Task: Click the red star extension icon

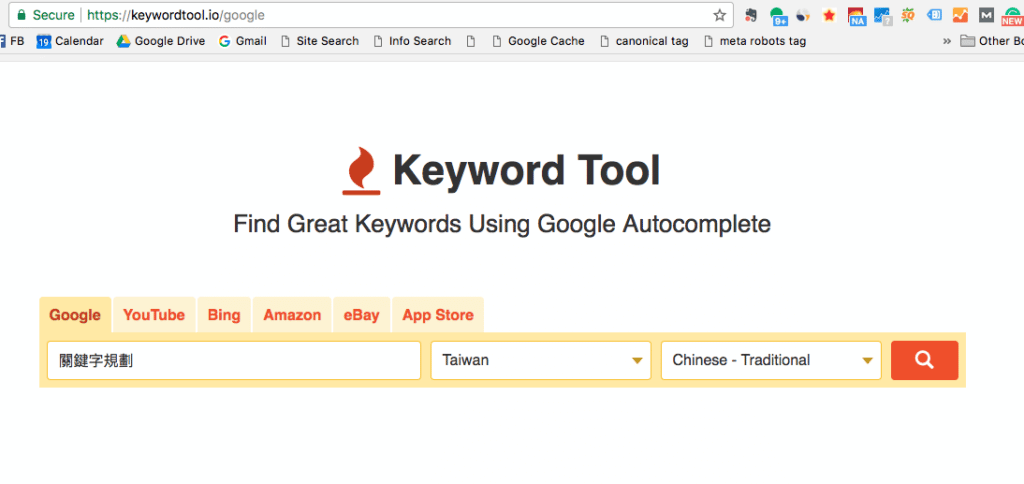Action: (x=829, y=15)
